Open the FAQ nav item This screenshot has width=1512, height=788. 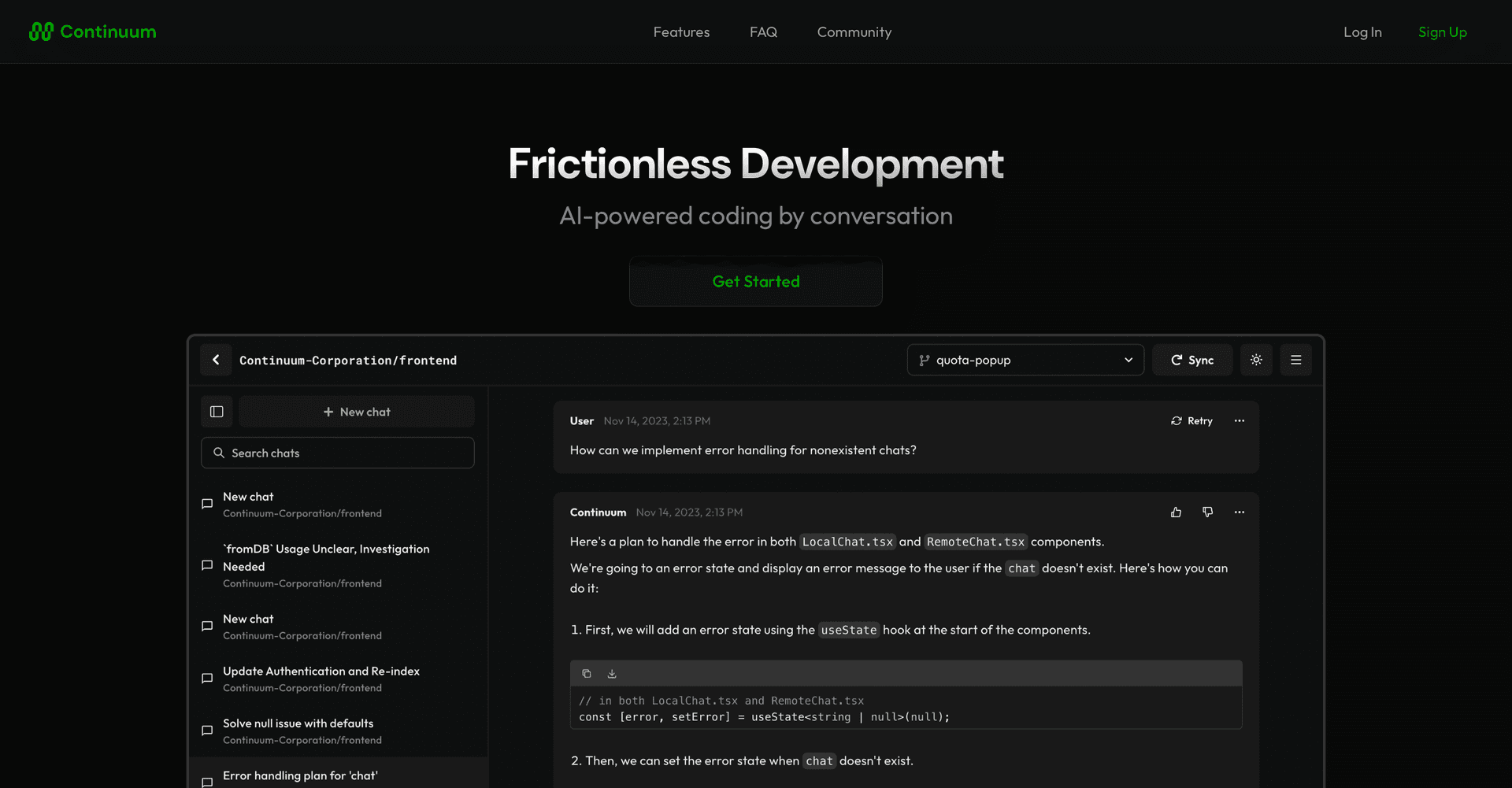click(763, 32)
